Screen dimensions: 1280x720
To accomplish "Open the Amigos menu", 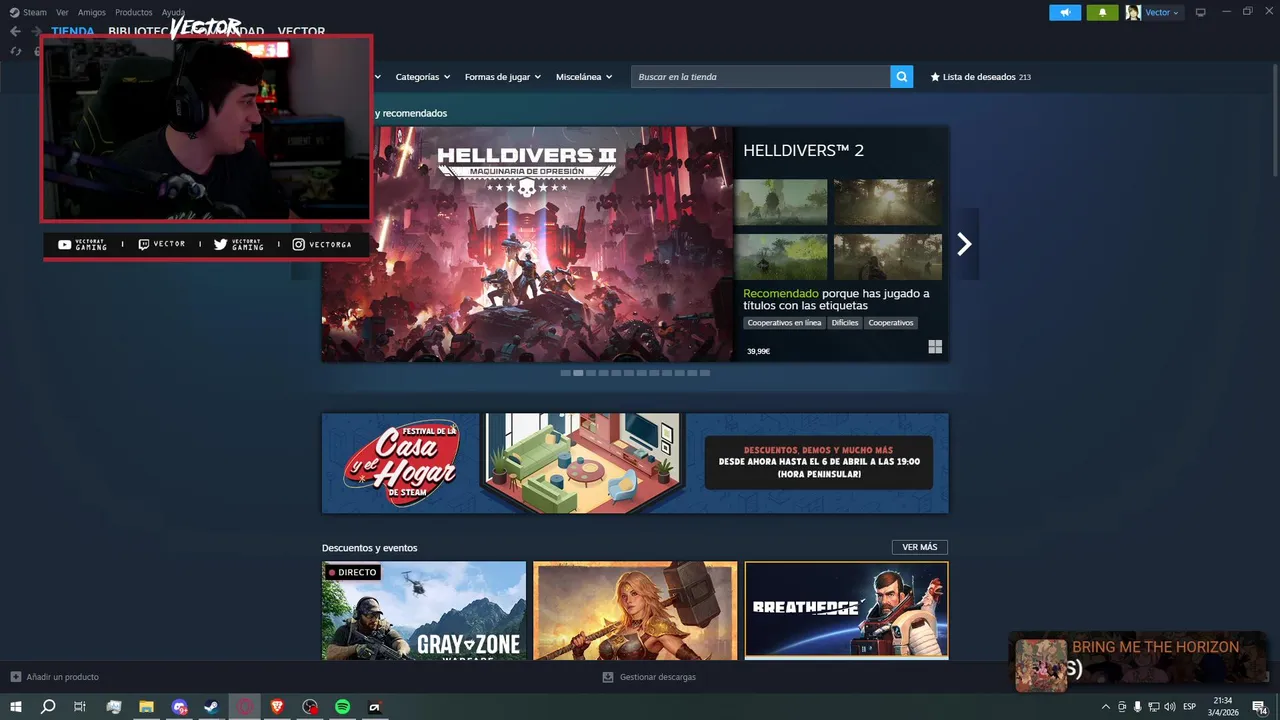I will pyautogui.click(x=92, y=12).
